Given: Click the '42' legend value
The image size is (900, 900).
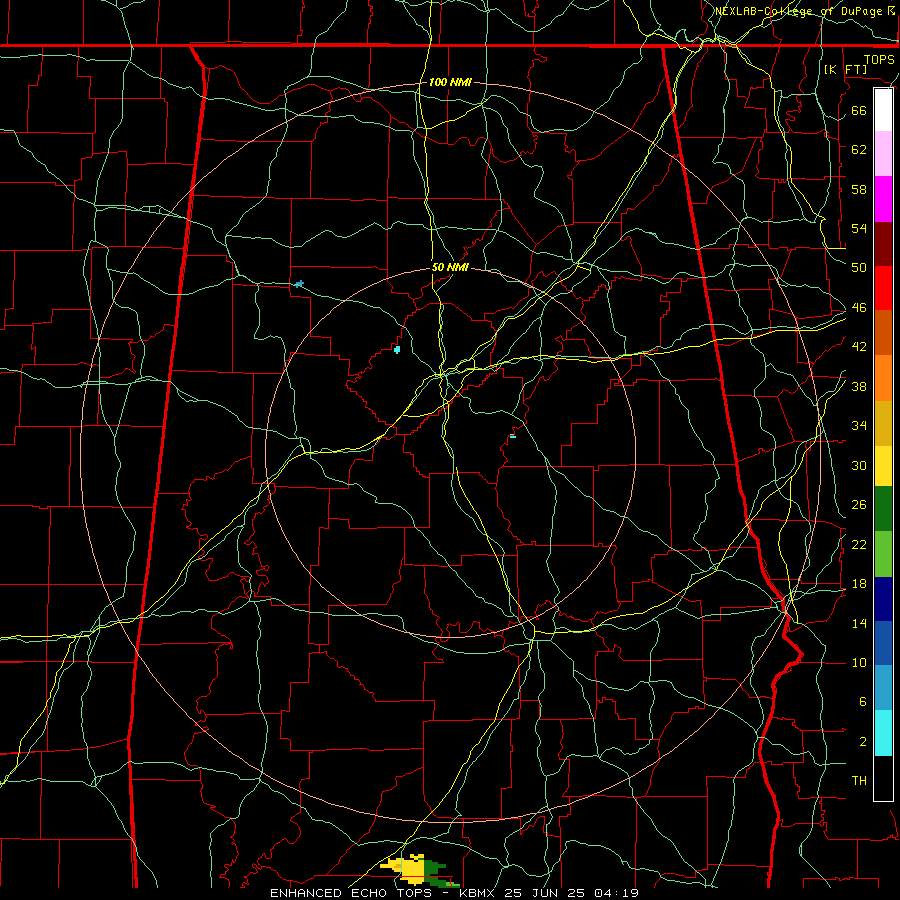Looking at the screenshot, I should (x=859, y=346).
